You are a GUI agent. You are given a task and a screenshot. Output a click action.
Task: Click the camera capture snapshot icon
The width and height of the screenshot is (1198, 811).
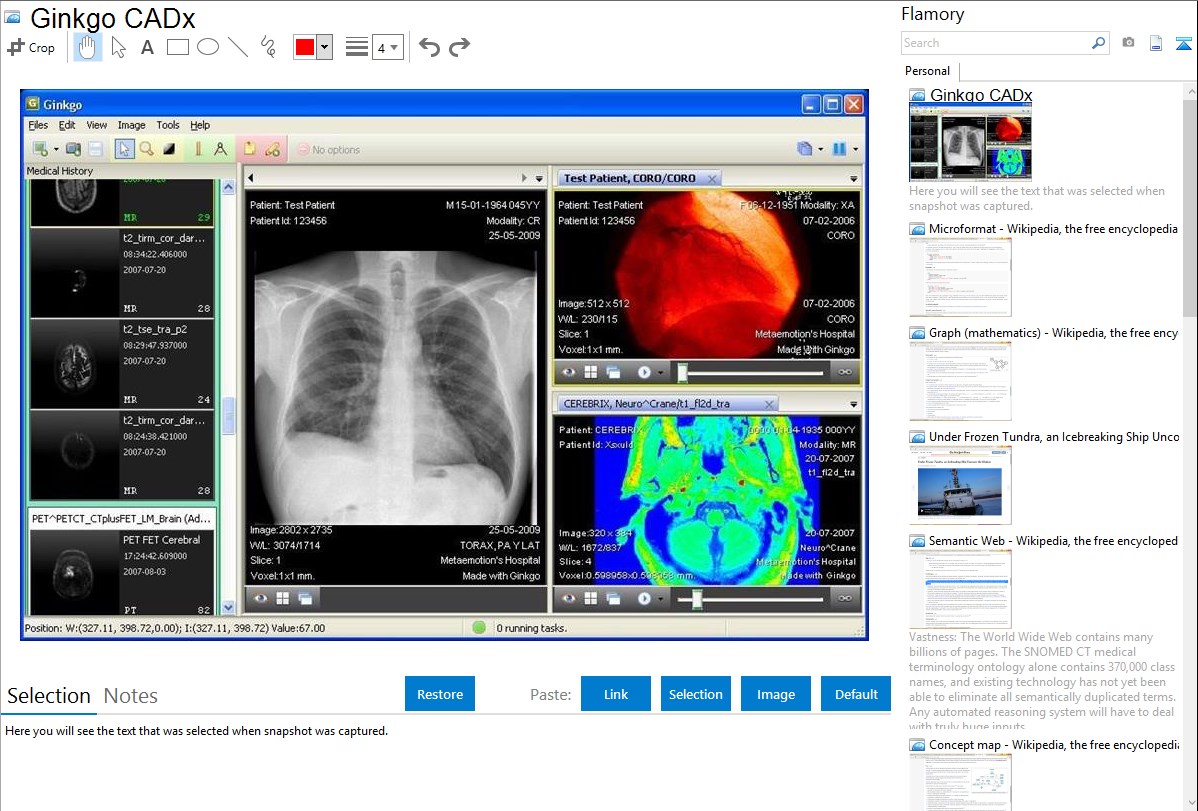point(1128,43)
